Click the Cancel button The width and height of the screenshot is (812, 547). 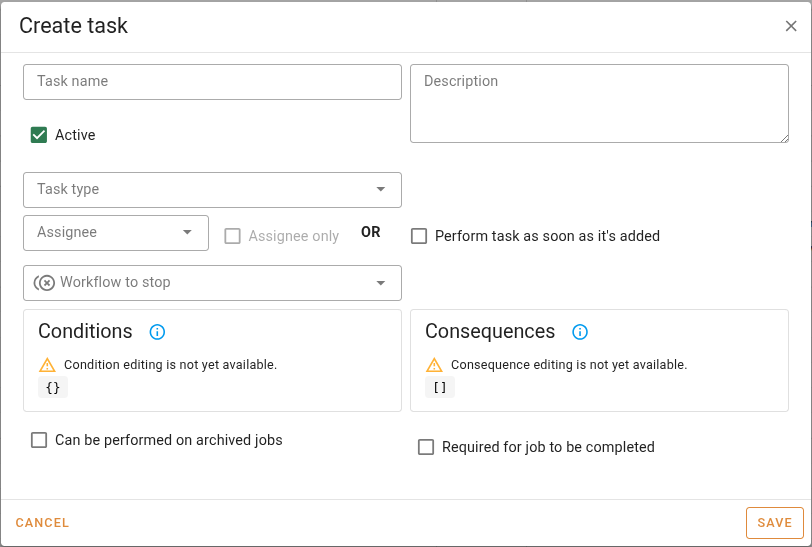click(x=42, y=523)
